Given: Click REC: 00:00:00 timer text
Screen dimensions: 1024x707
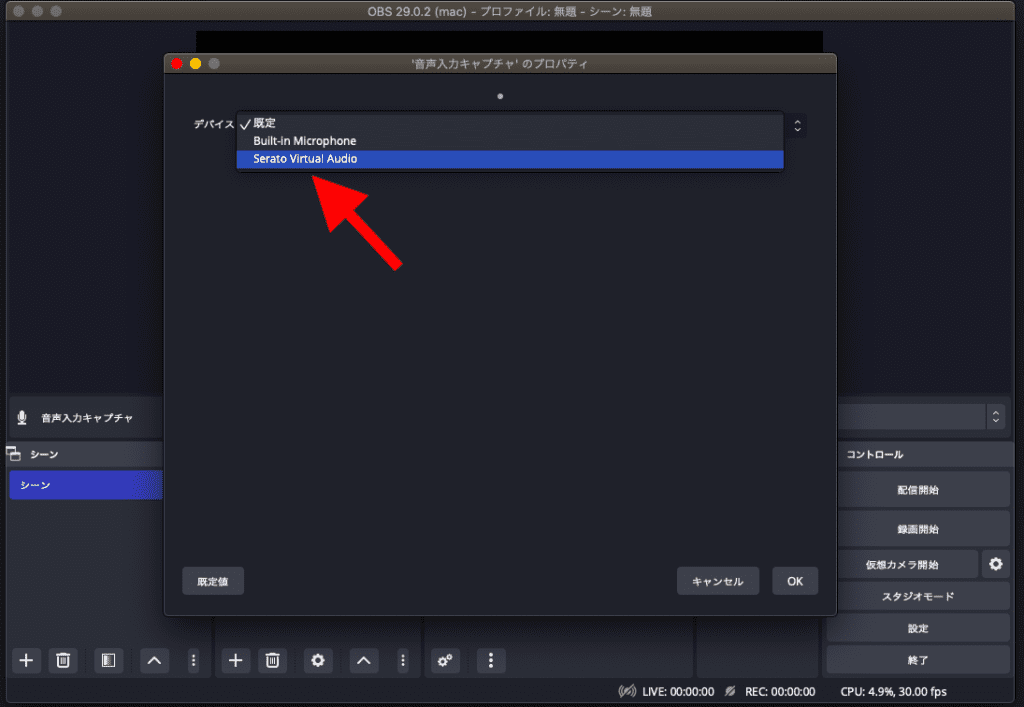Looking at the screenshot, I should [x=780, y=691].
